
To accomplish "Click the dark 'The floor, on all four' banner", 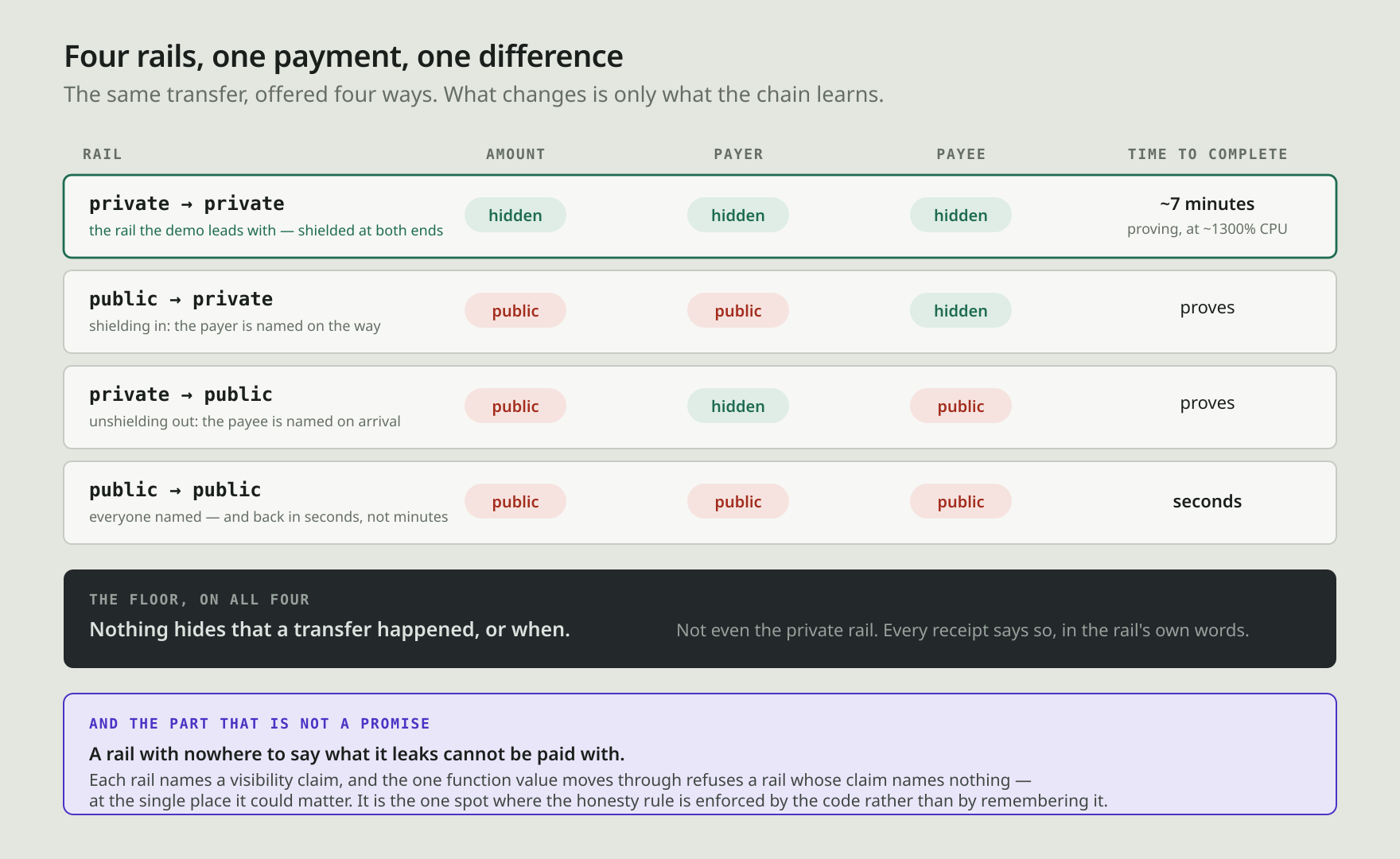I will 700,619.
